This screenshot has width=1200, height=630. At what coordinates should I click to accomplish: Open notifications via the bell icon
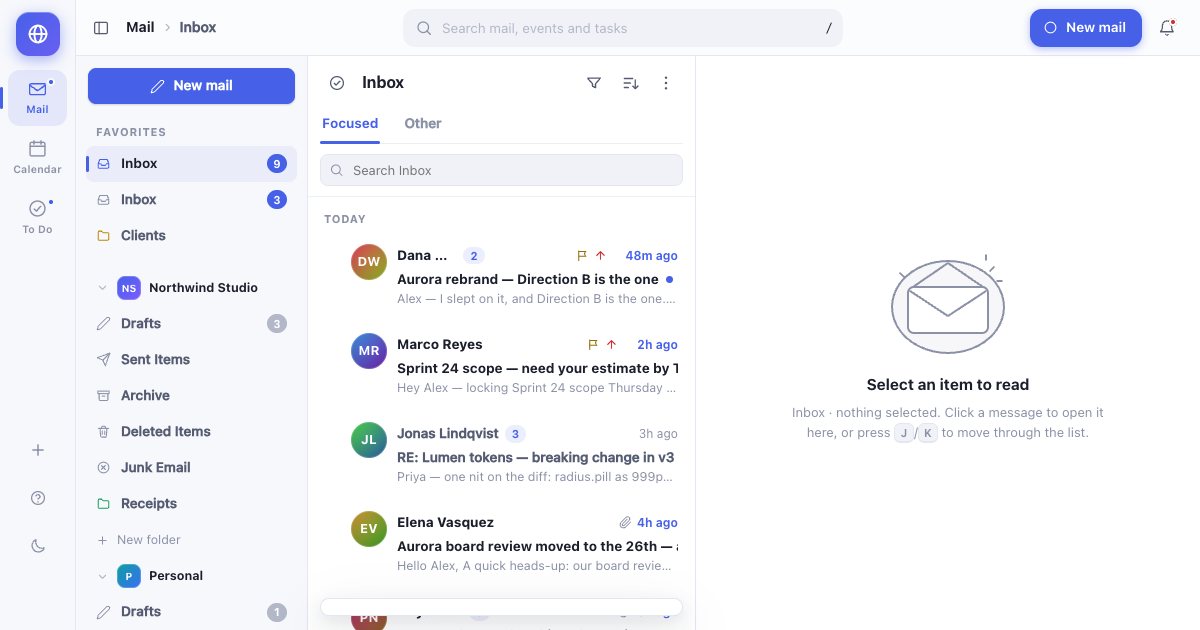tap(1167, 28)
